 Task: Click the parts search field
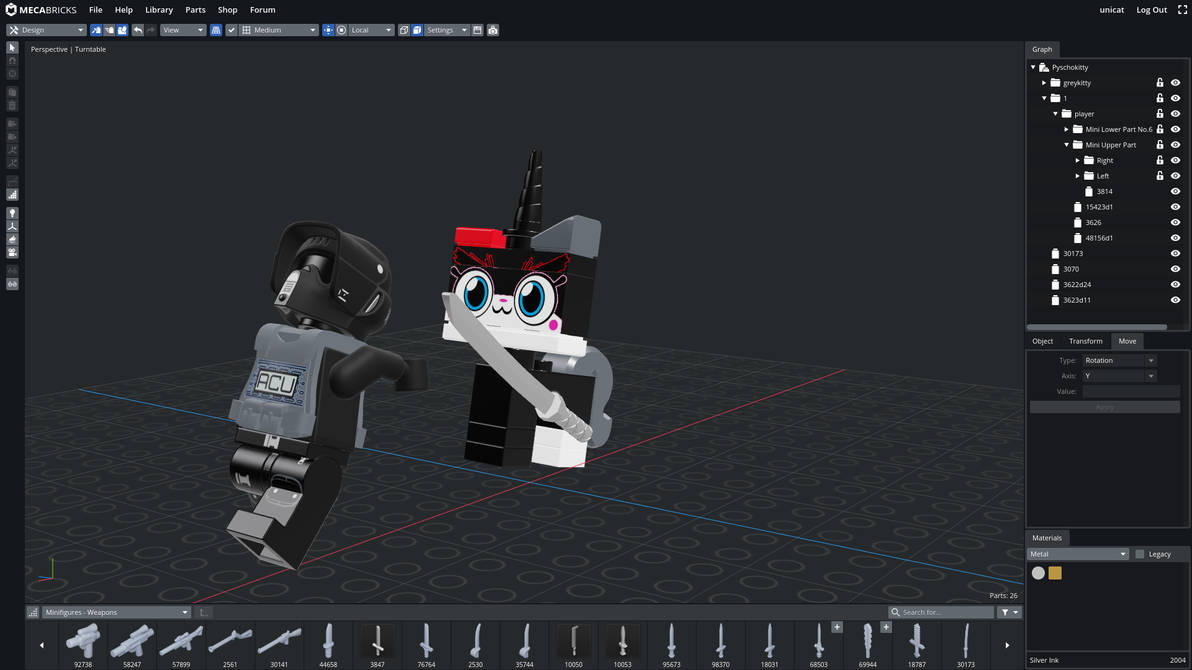tap(941, 612)
